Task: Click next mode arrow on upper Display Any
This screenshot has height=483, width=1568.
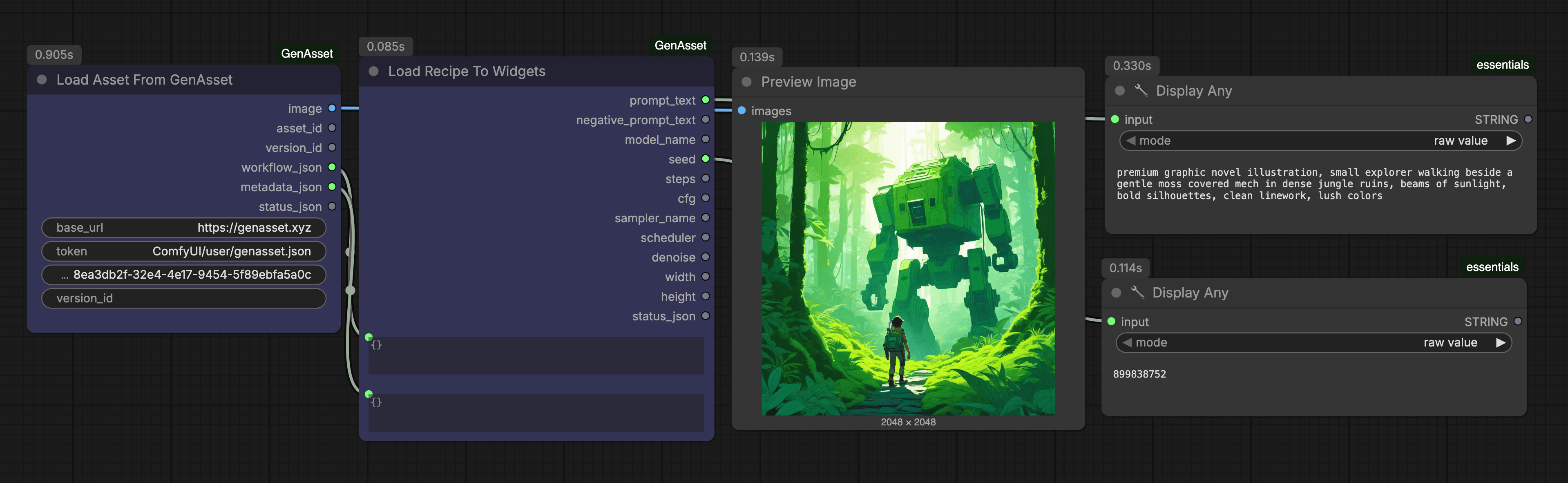Action: 1511,141
